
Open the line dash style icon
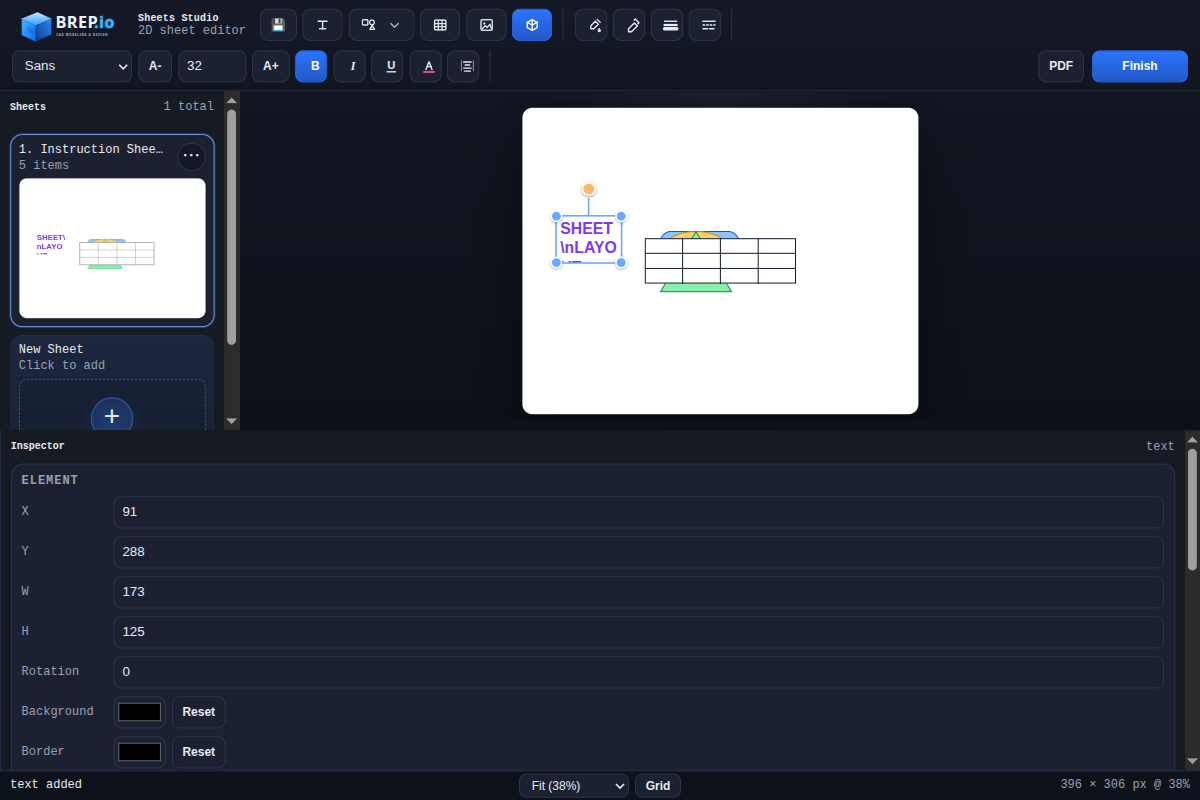tap(705, 25)
